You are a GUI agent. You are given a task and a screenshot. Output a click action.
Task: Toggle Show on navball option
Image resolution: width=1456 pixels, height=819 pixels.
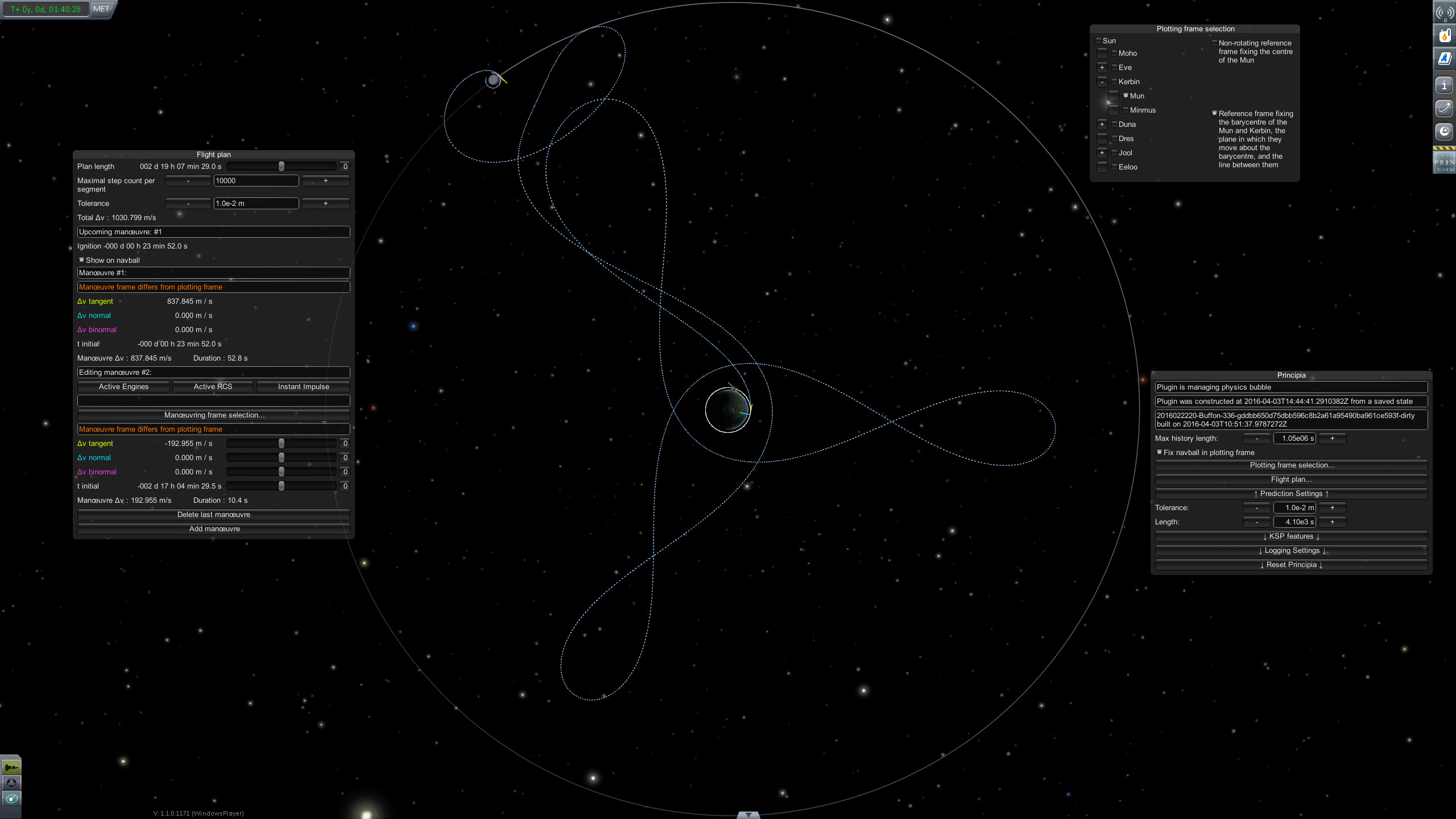[82, 260]
